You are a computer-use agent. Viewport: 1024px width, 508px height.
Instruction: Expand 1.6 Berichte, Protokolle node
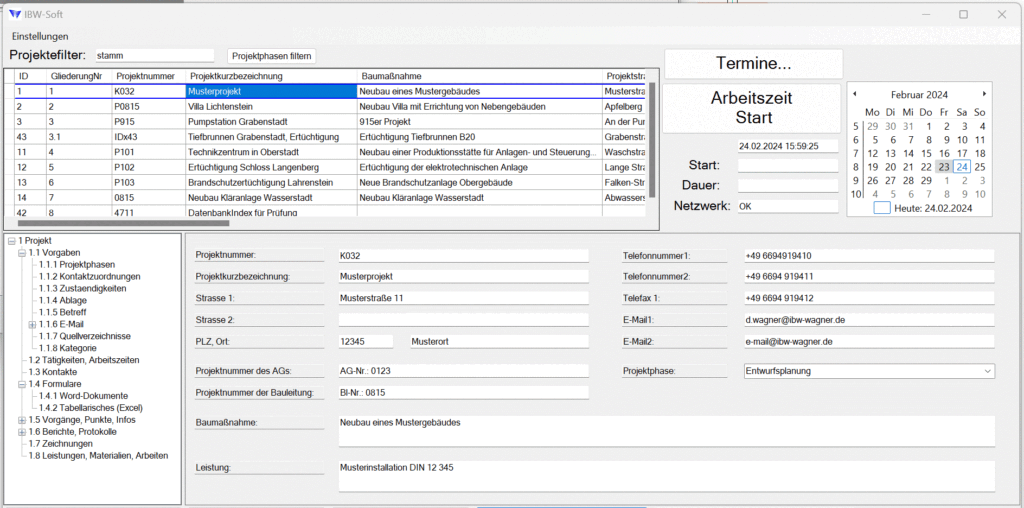click(x=22, y=432)
